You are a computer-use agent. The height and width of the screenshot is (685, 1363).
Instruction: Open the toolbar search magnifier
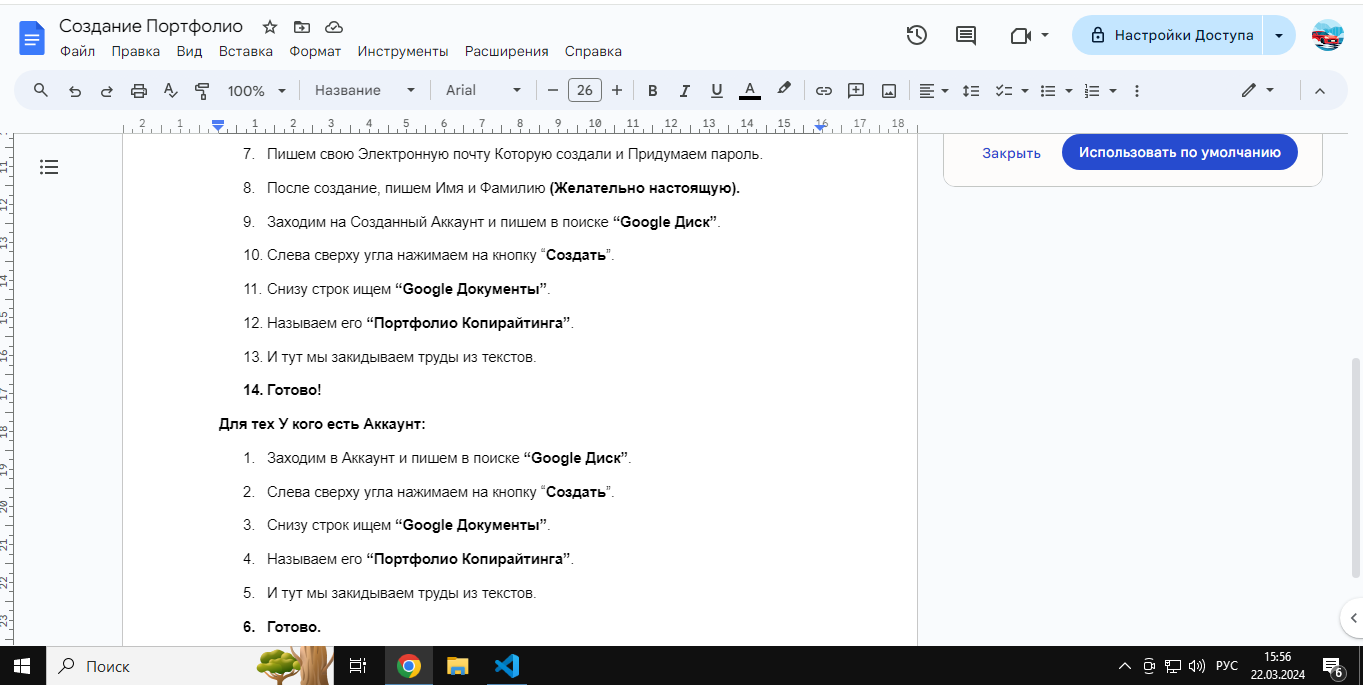(x=41, y=90)
